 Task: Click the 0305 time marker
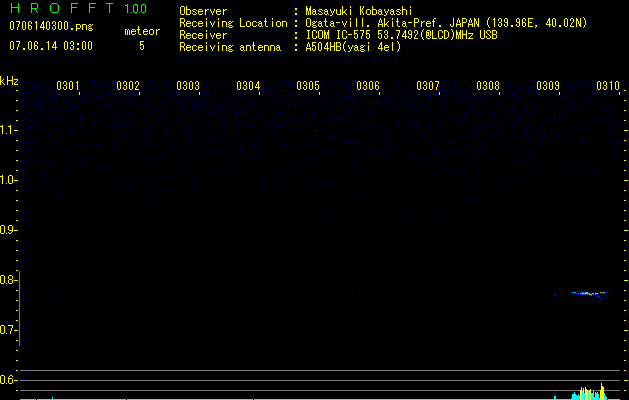[308, 86]
